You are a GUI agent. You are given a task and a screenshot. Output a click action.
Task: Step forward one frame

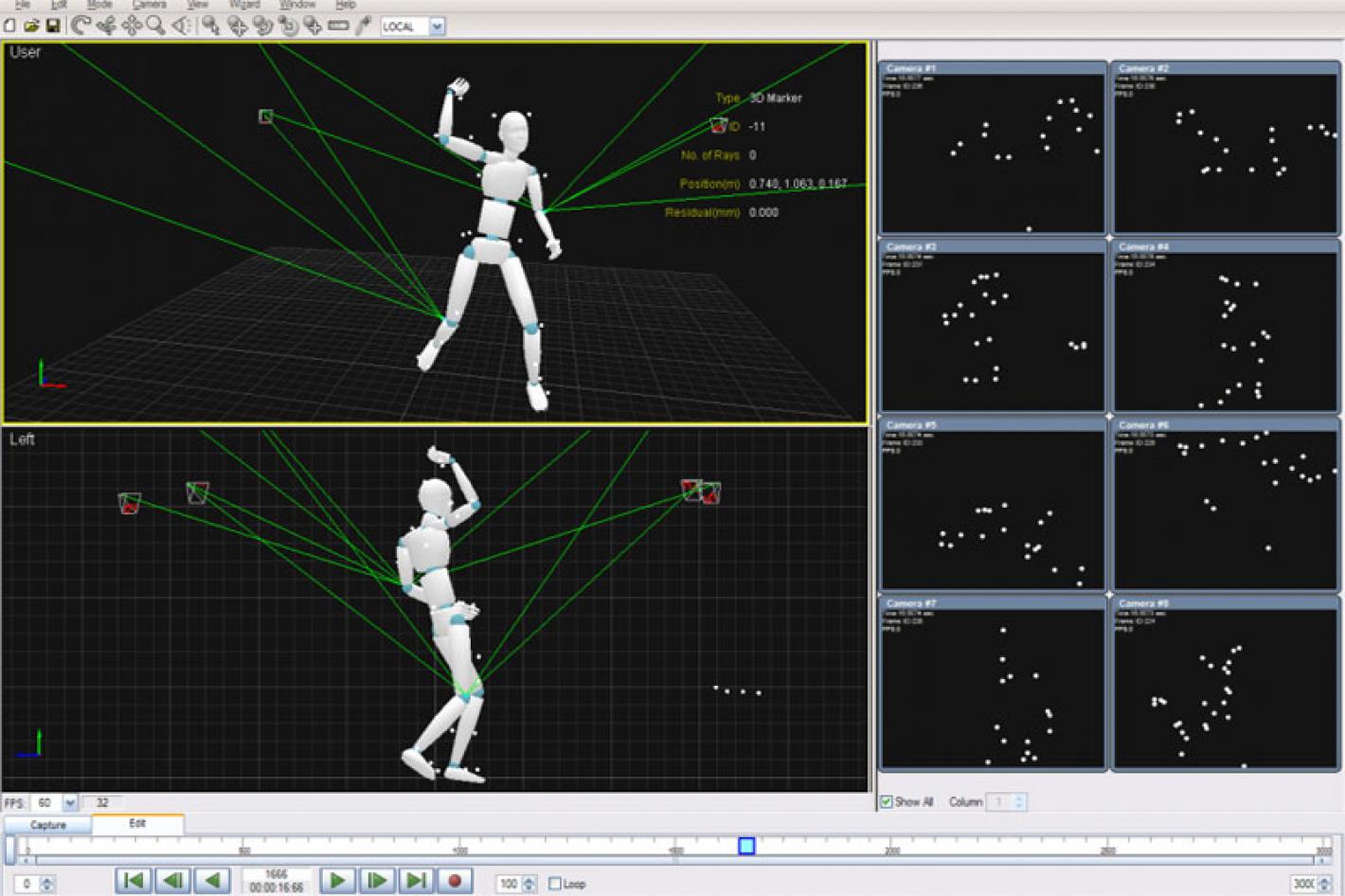[376, 881]
